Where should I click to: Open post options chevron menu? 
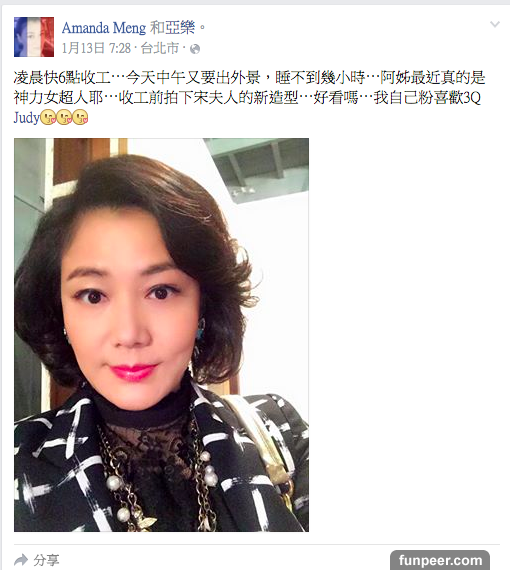pos(495,24)
